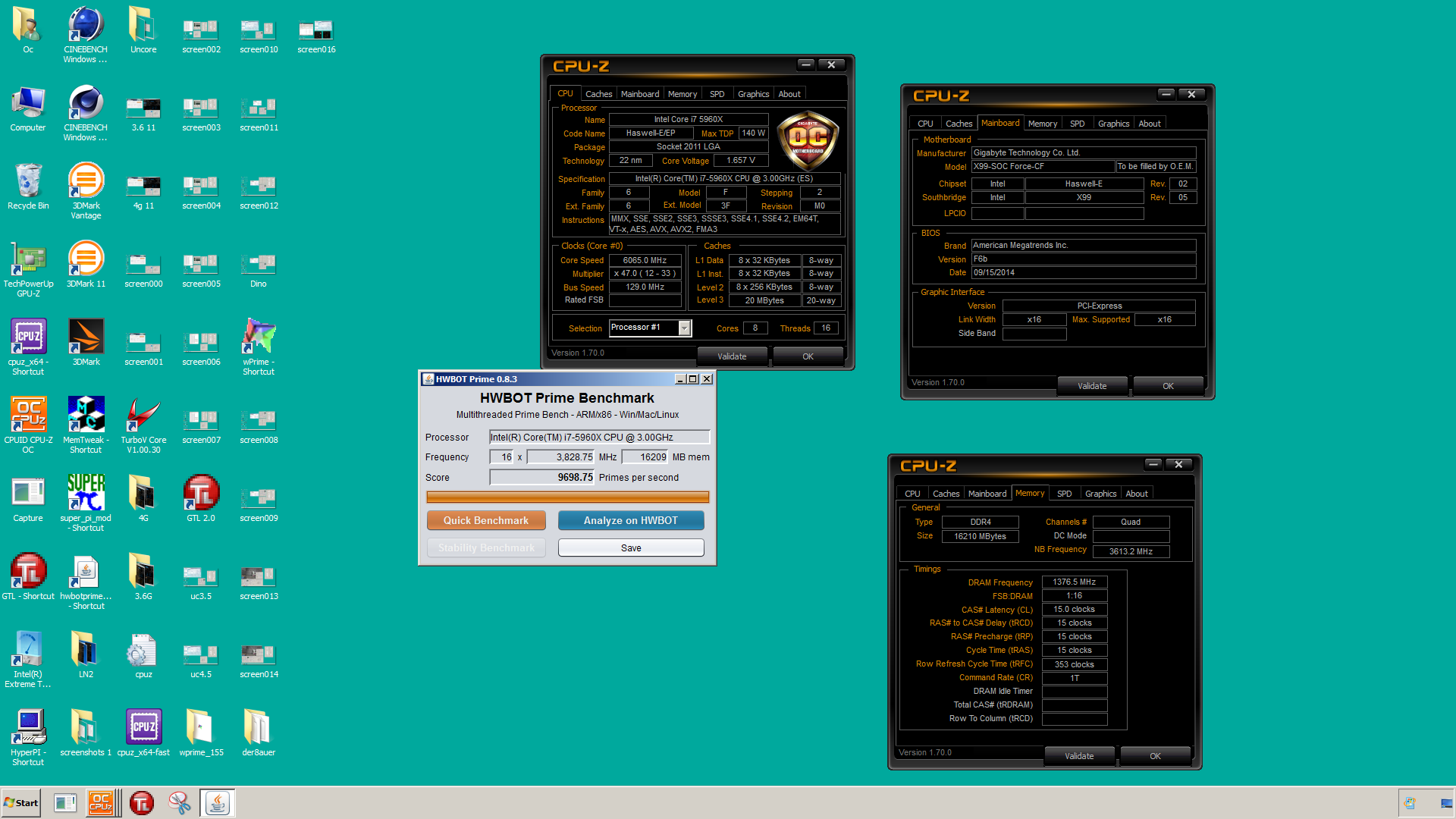
Task: Click HWBOT Prime progress bar
Action: tap(567, 497)
